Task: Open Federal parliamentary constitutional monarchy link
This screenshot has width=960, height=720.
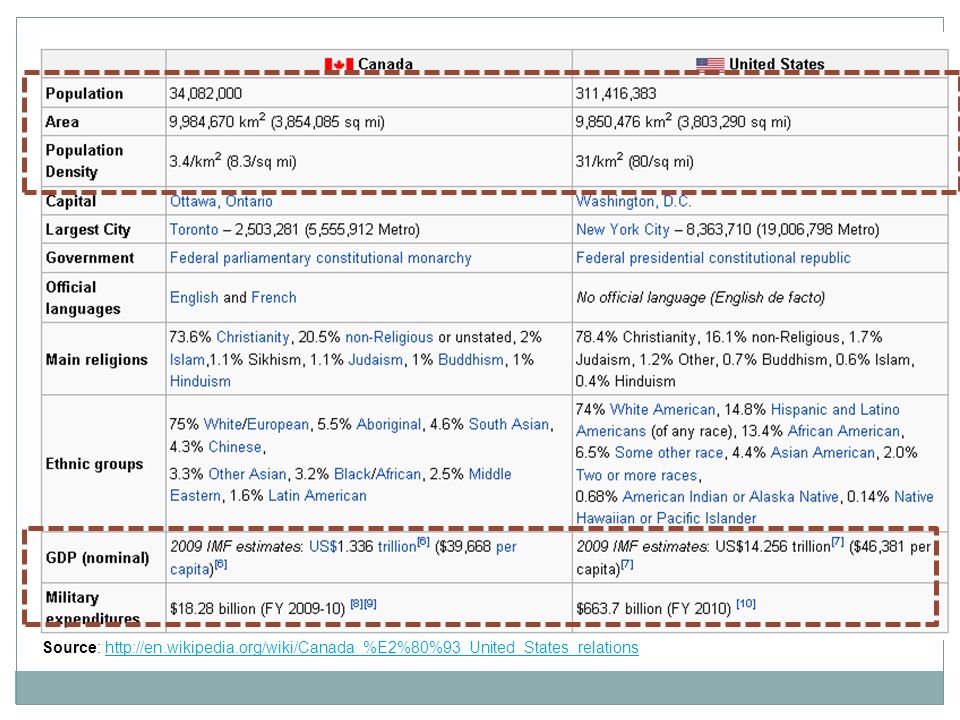Action: tap(321, 258)
